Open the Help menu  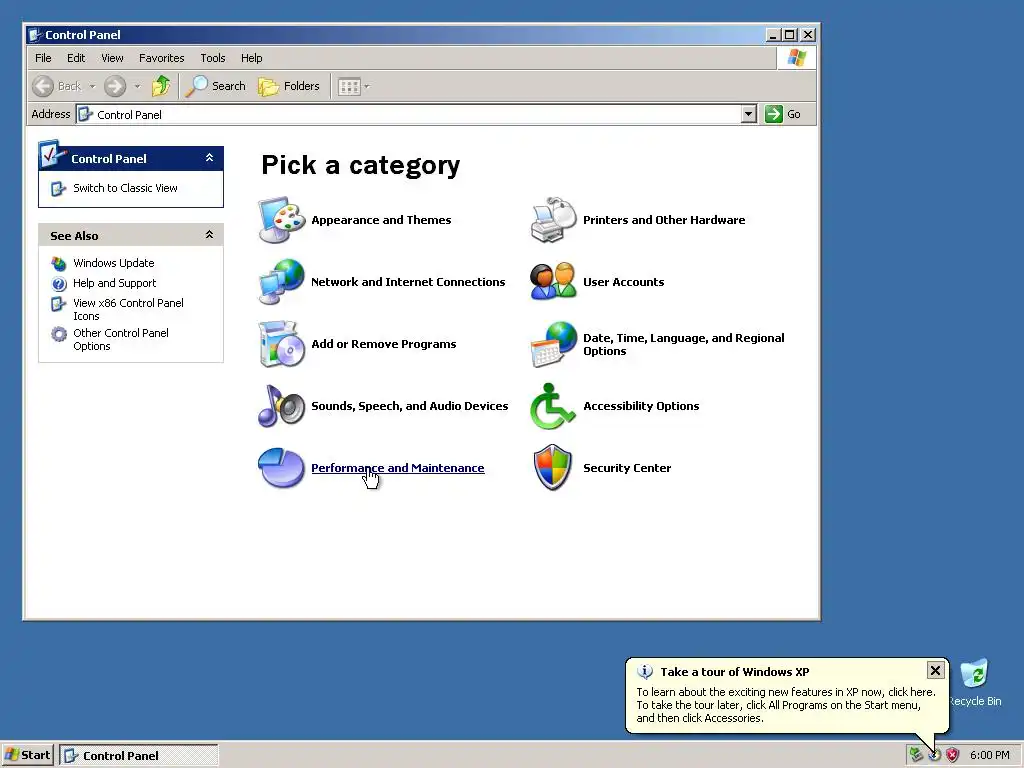tap(251, 58)
